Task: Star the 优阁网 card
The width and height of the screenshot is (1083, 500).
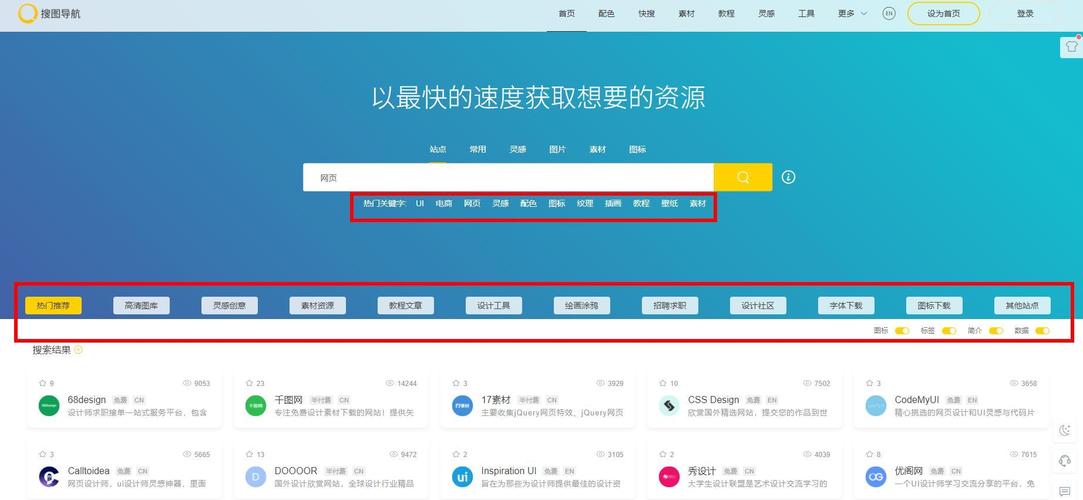Action: click(x=870, y=454)
